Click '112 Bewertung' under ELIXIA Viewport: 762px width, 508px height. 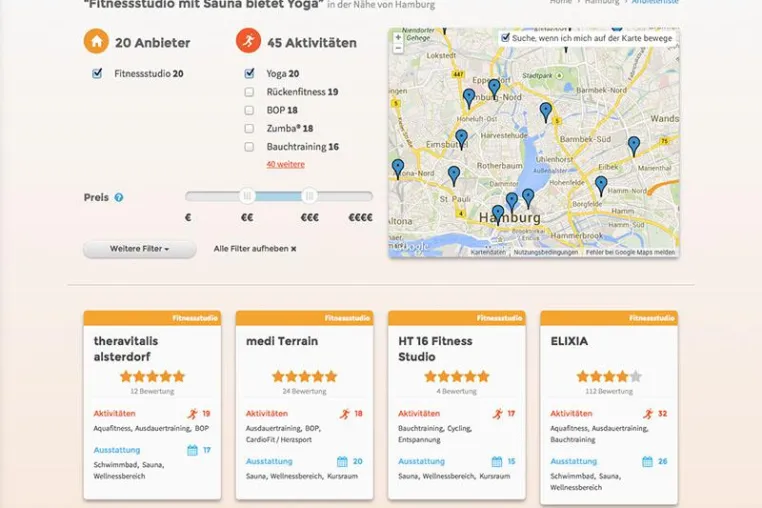click(609, 391)
